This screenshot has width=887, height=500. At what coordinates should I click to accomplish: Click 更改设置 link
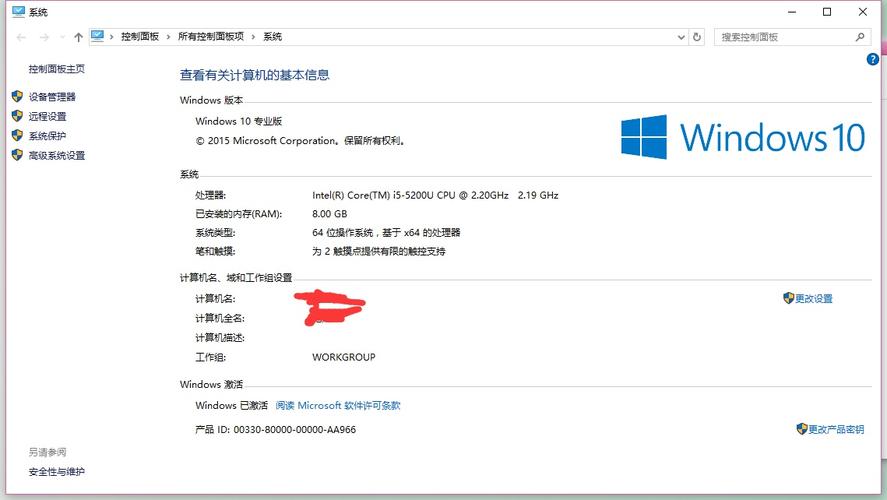click(813, 299)
